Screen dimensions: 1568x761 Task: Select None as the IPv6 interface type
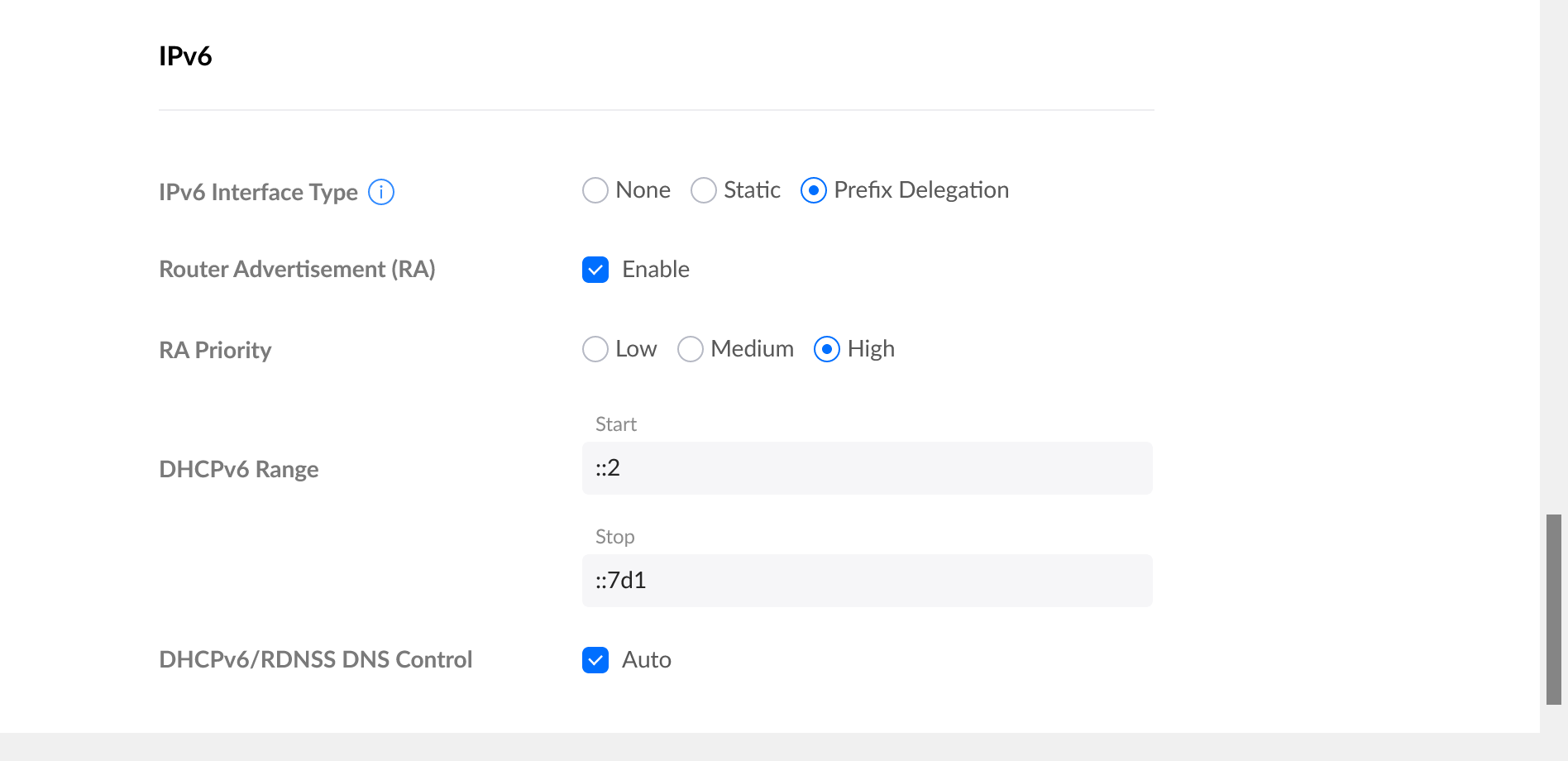click(595, 190)
